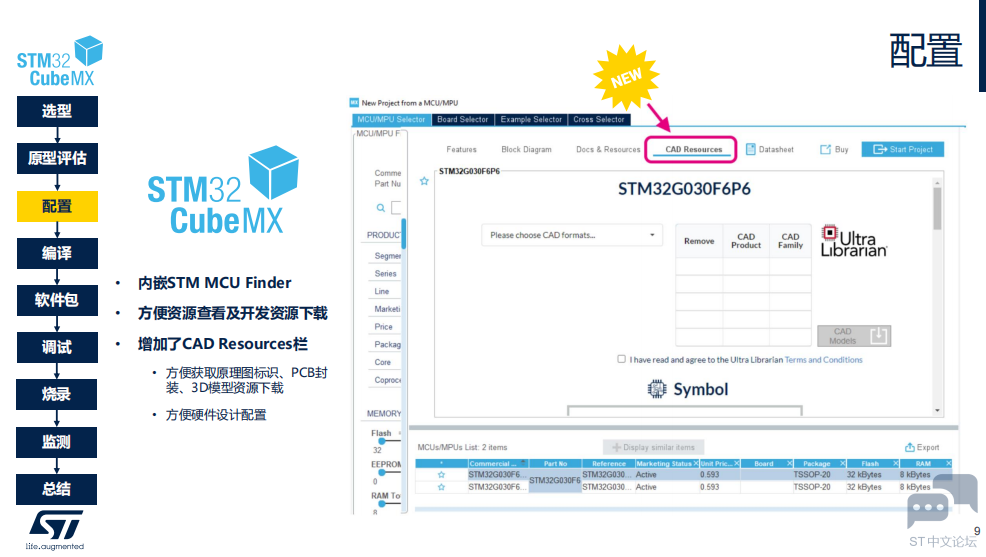Open the Docs & Resources tab
This screenshot has height=557, width=986.
[x=608, y=150]
